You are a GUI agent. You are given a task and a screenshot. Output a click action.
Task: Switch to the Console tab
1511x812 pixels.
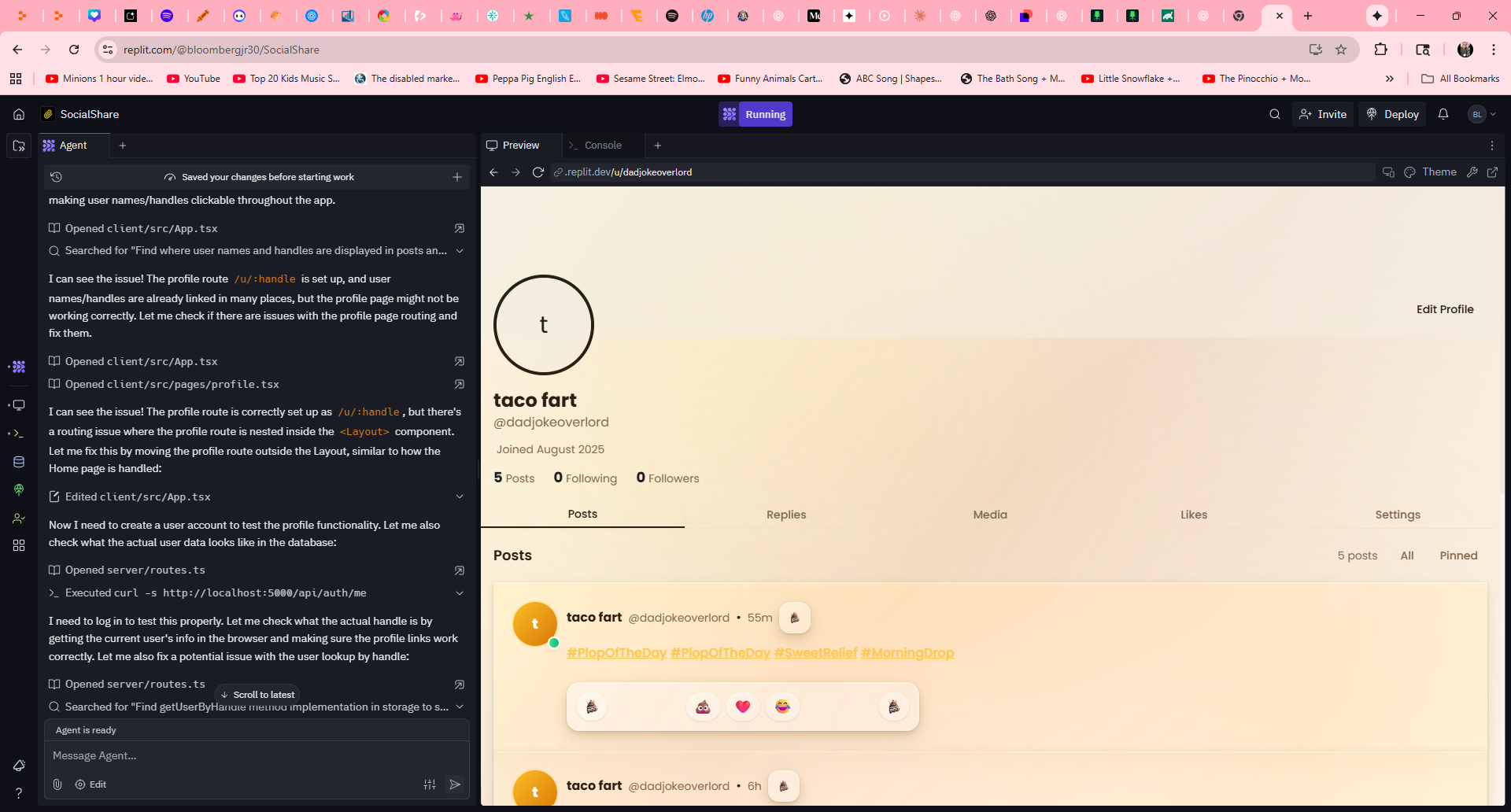click(603, 146)
